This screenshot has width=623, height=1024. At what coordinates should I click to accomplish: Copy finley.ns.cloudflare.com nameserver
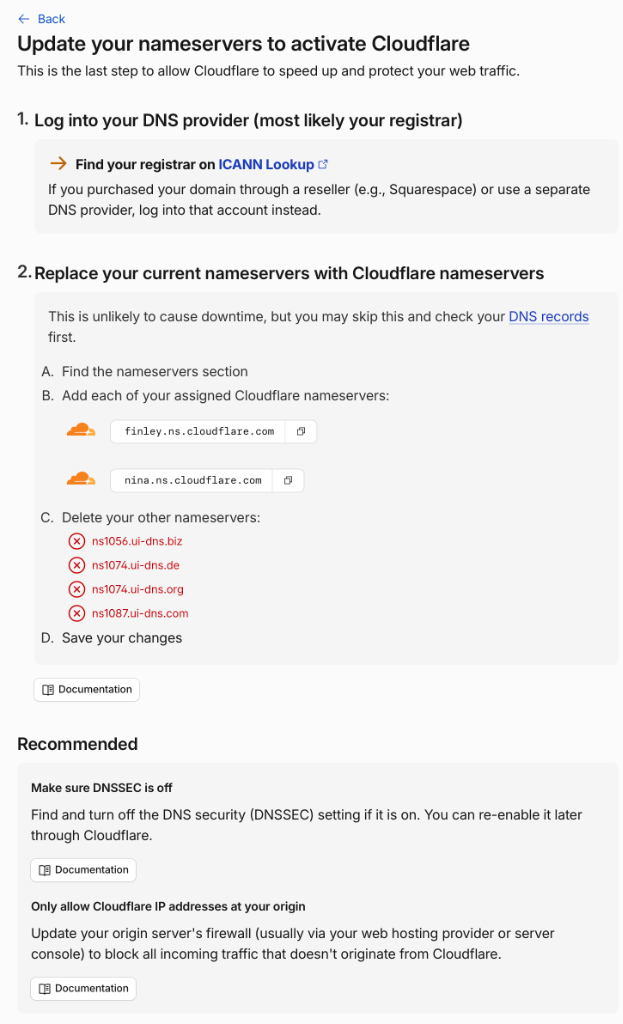click(301, 432)
